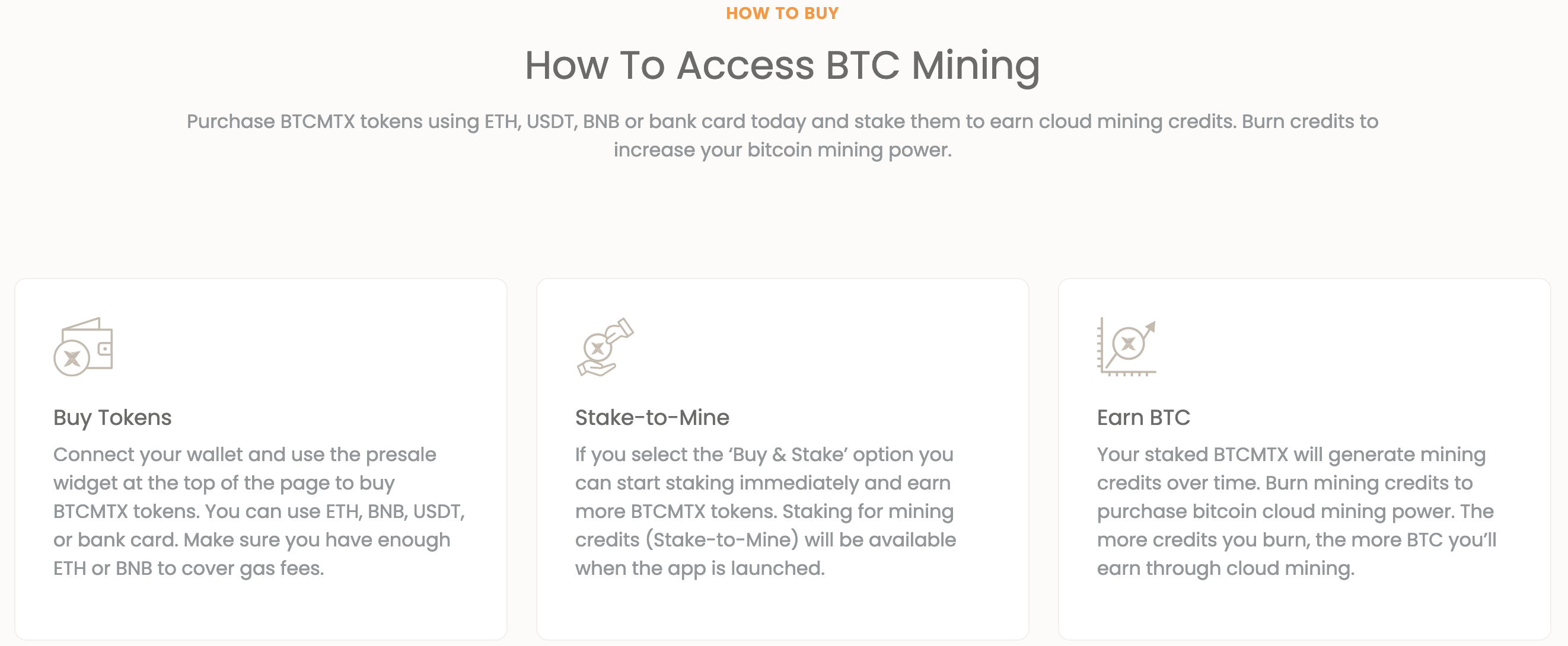The width and height of the screenshot is (1568, 646).
Task: Click the 'ETH or BNB to cover gas fees' line
Action: (x=189, y=568)
